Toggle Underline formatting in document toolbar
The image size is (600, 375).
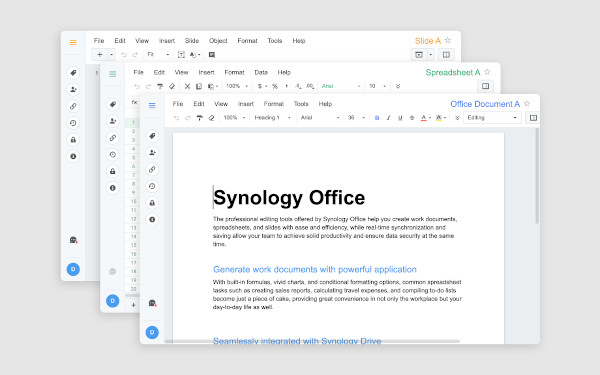click(400, 118)
